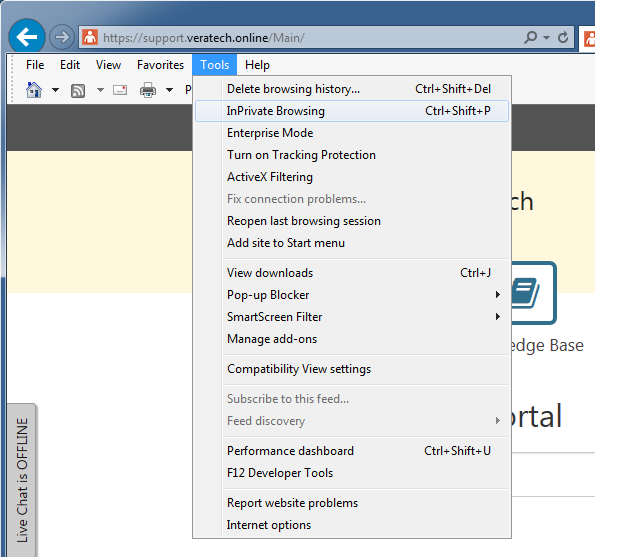Click the Knowledge Base book icon
This screenshot has height=557, width=626.
(533, 293)
